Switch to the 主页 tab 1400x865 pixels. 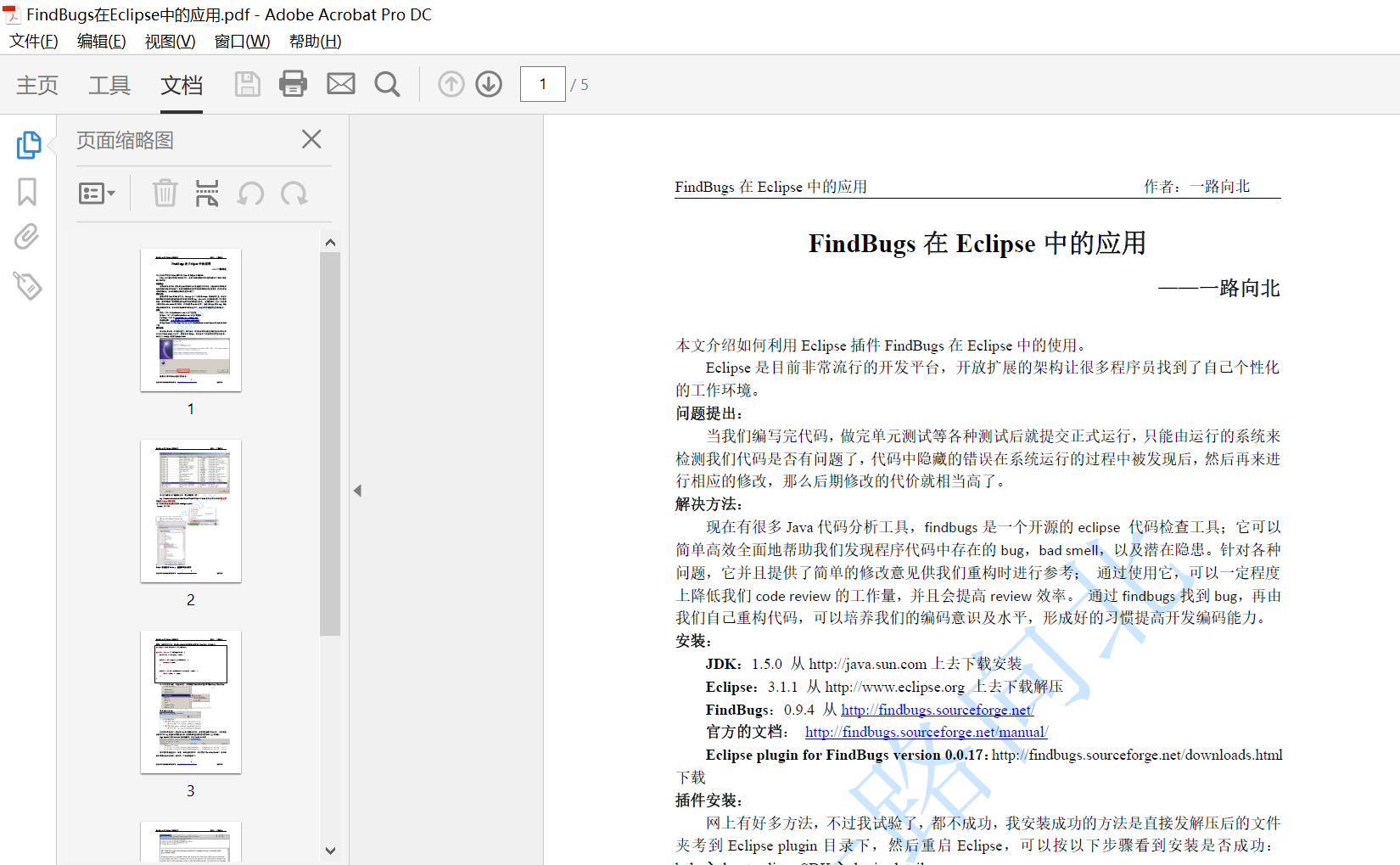(37, 85)
